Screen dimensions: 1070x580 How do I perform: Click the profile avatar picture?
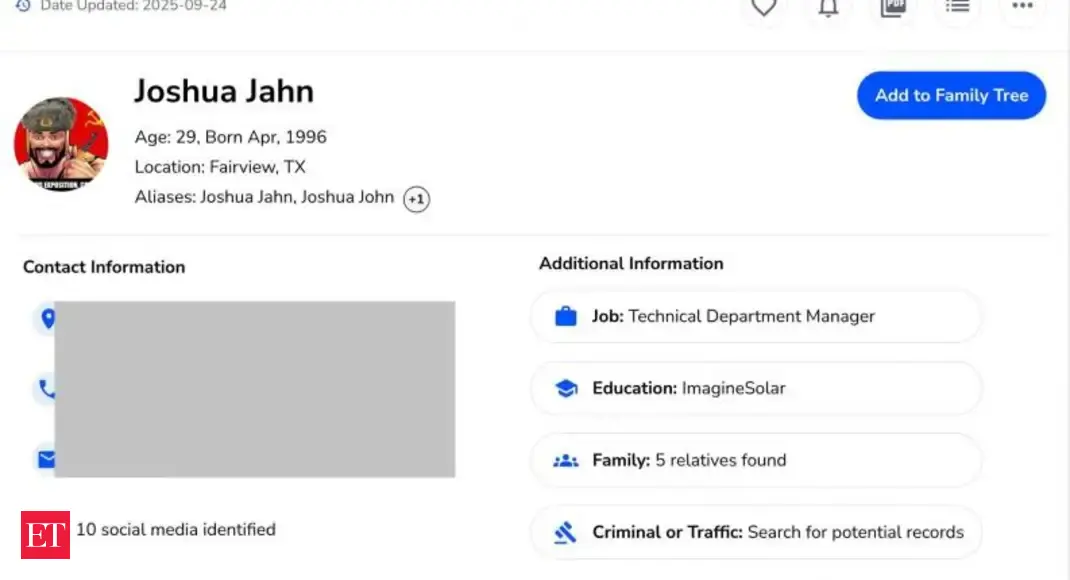[61, 144]
